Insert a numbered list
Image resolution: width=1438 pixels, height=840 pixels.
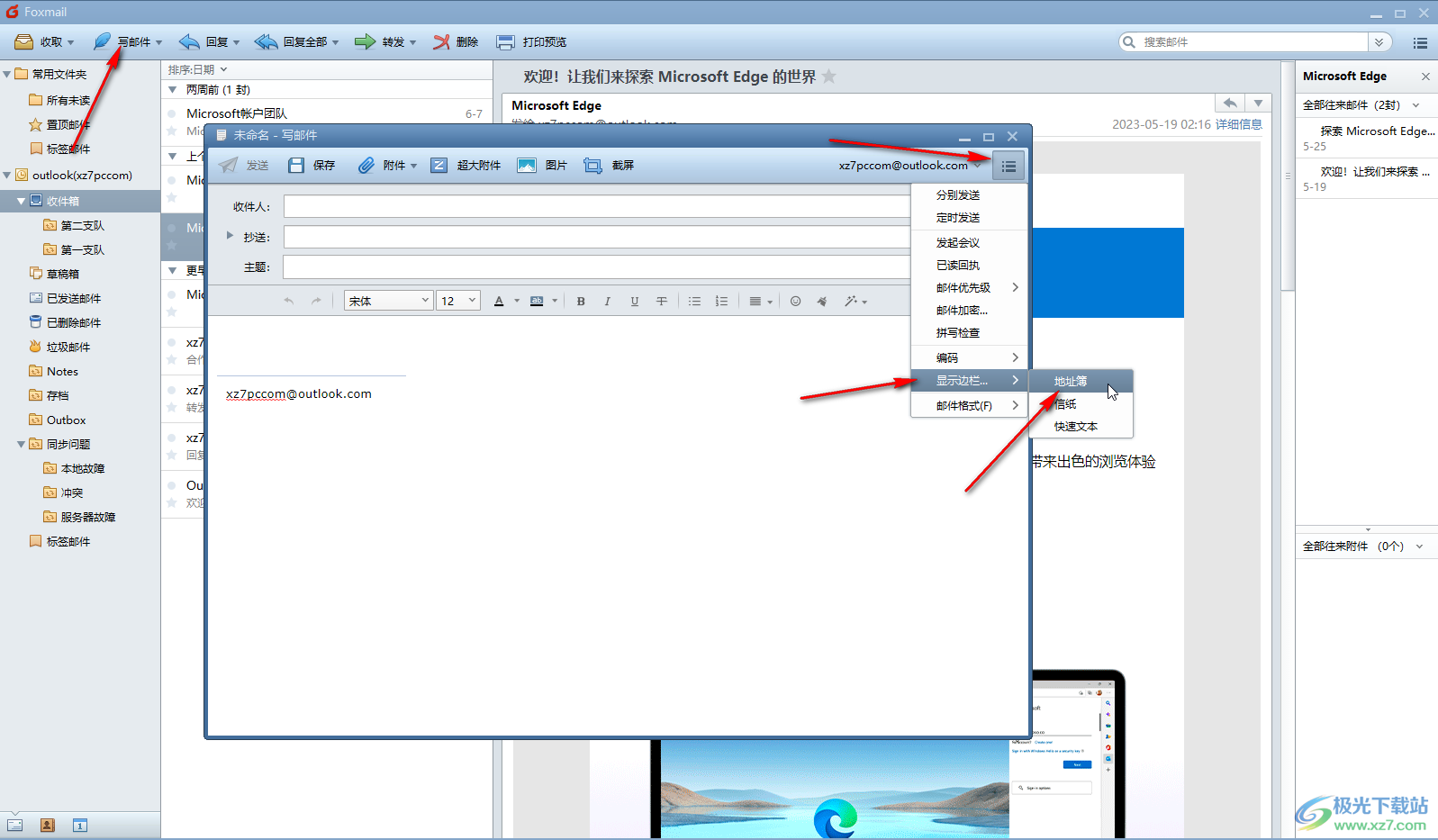tap(721, 302)
